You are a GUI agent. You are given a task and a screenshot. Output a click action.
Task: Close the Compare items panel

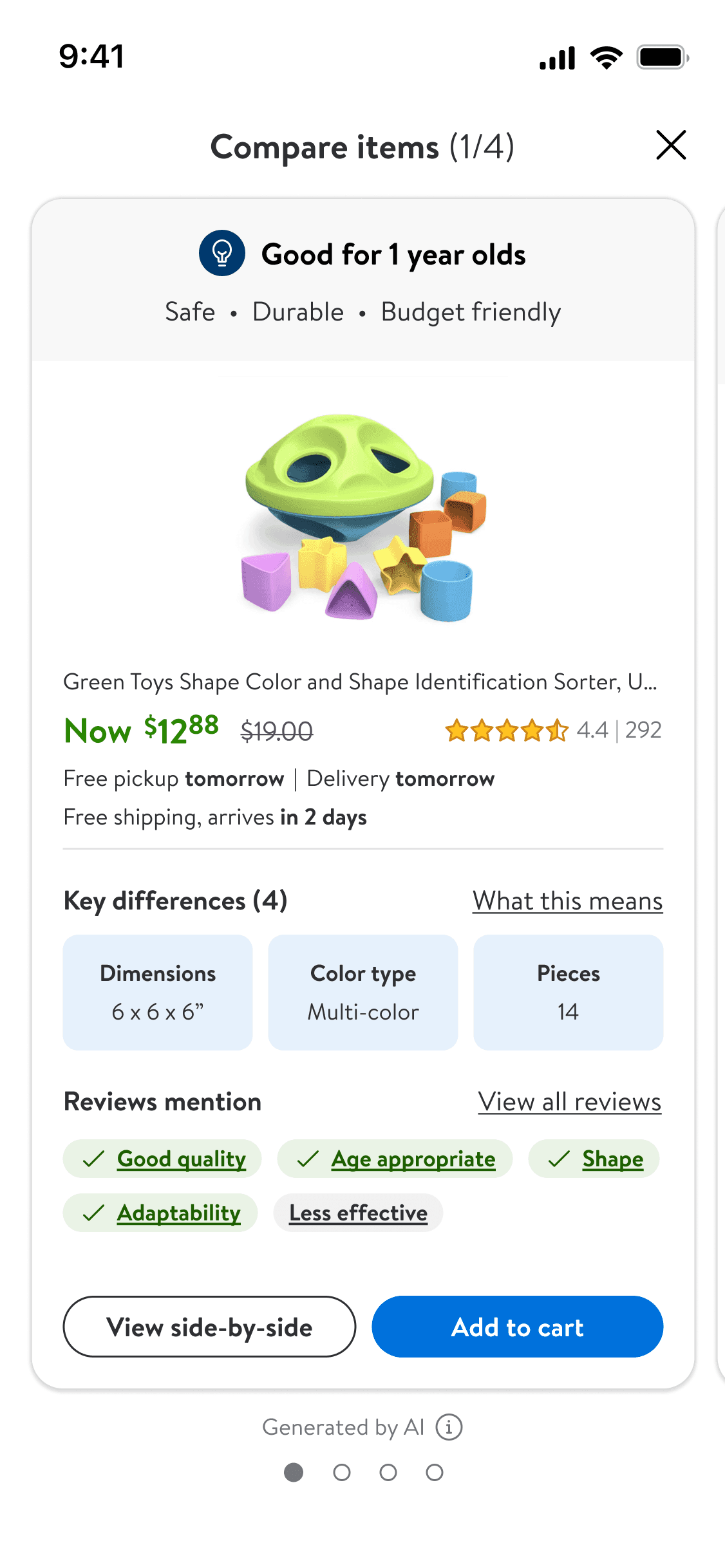(671, 145)
